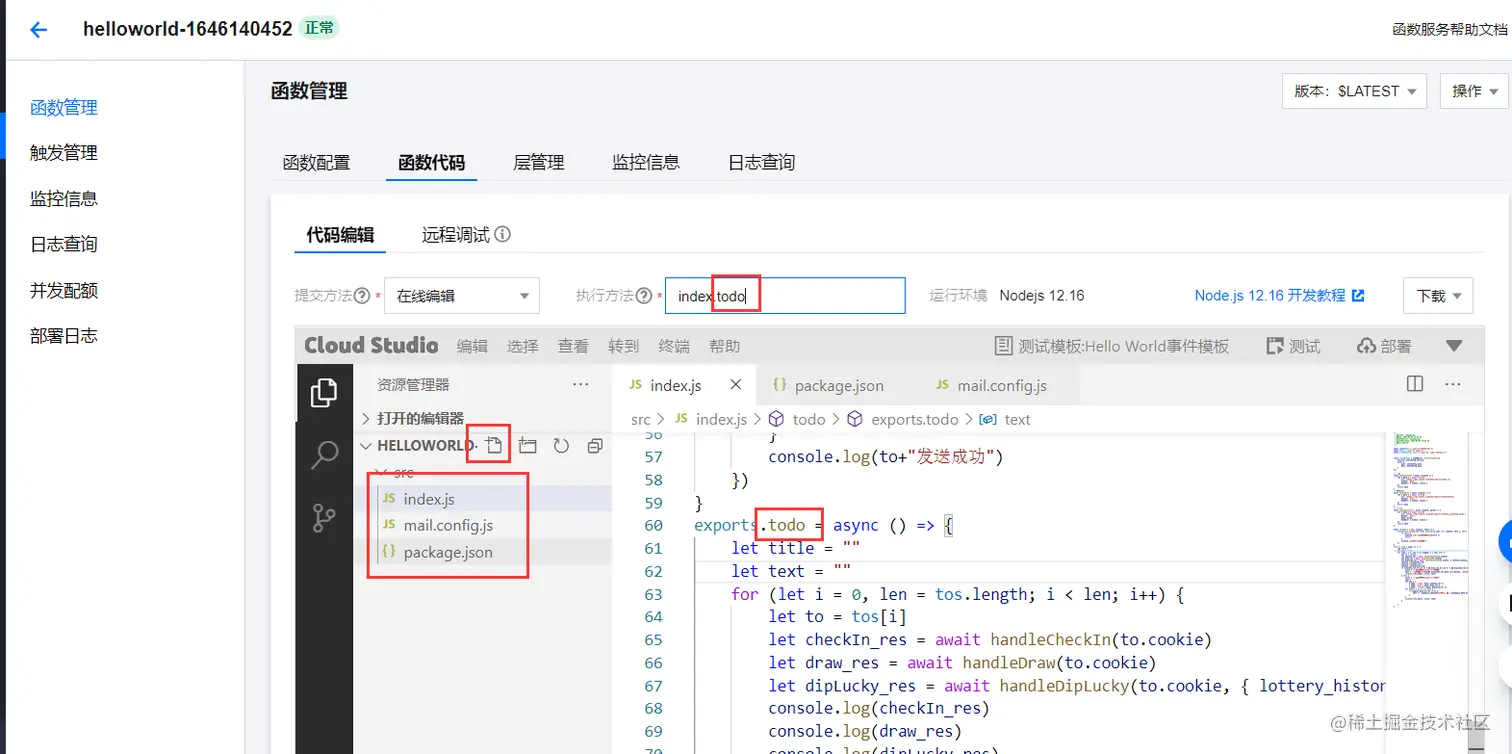Click code line 61 let title
This screenshot has width=1512, height=754.
[x=795, y=548]
